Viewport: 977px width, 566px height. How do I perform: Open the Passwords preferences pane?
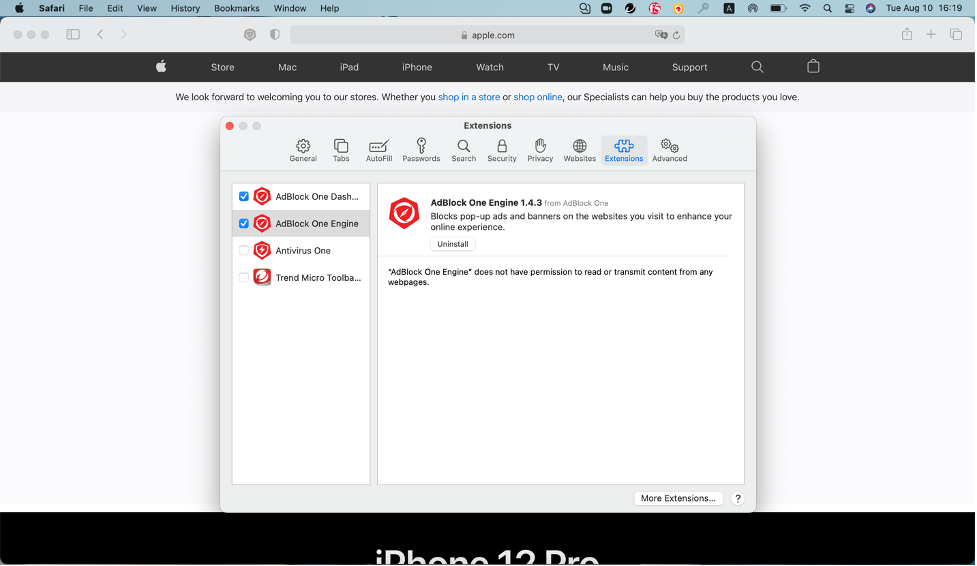[421, 150]
